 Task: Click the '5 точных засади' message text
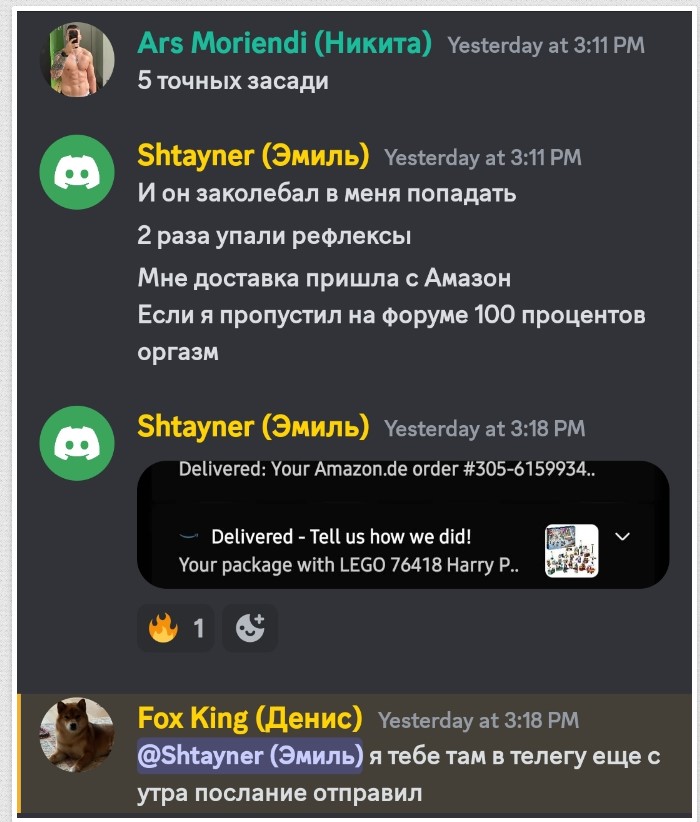(233, 81)
